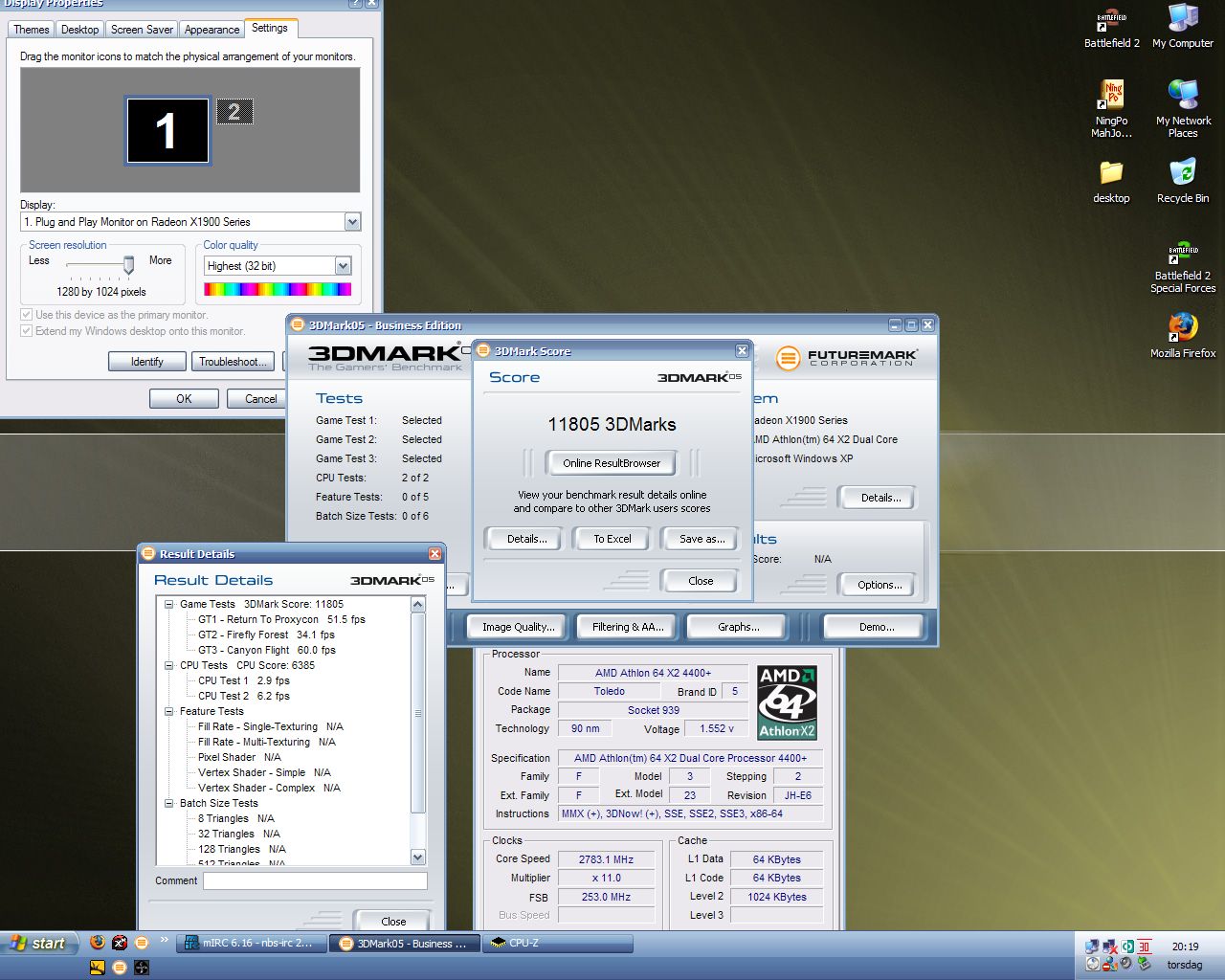The height and width of the screenshot is (980, 1225).
Task: Click the yellow quick launch icon
Action: 97,968
